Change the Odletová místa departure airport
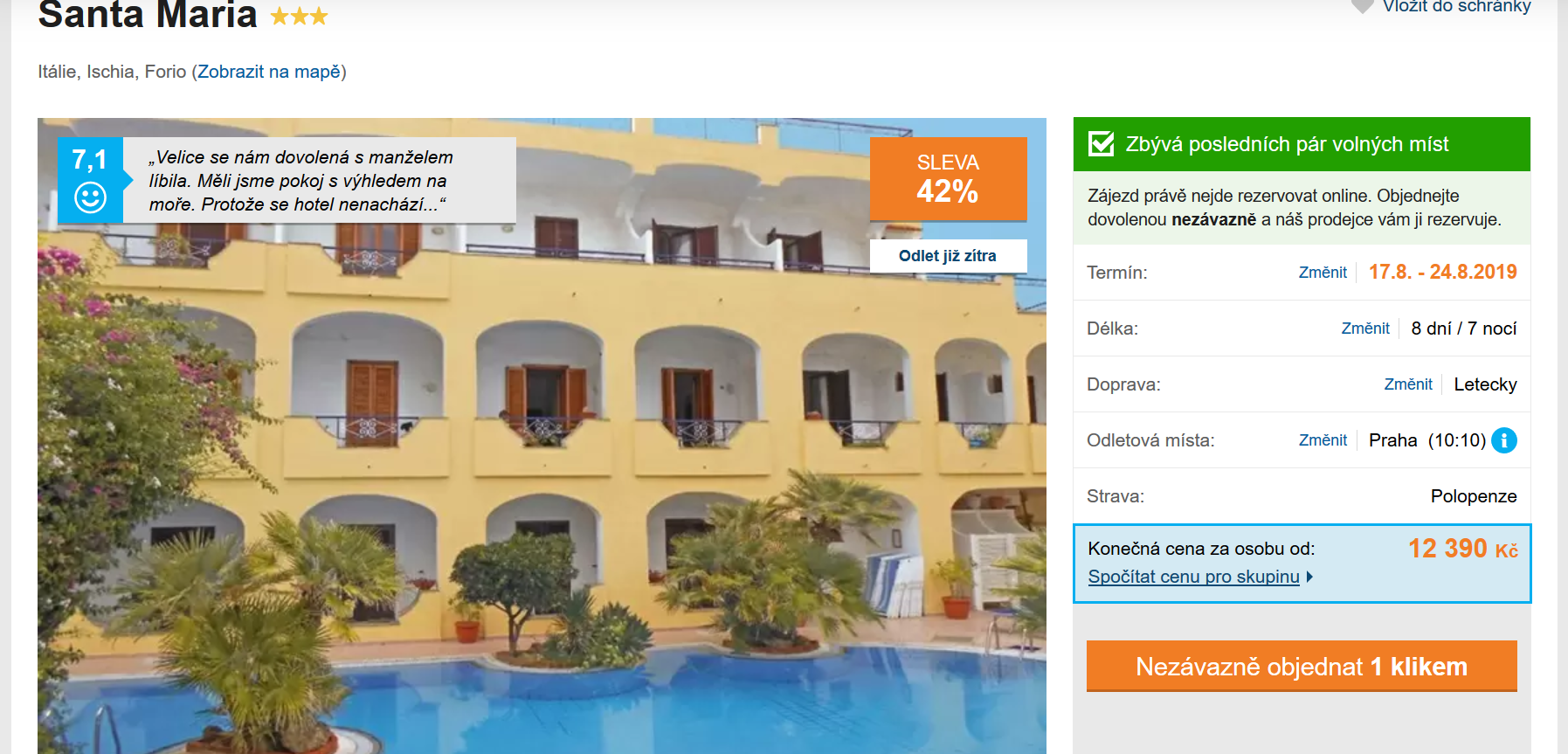The width and height of the screenshot is (1568, 754). pos(1323,440)
